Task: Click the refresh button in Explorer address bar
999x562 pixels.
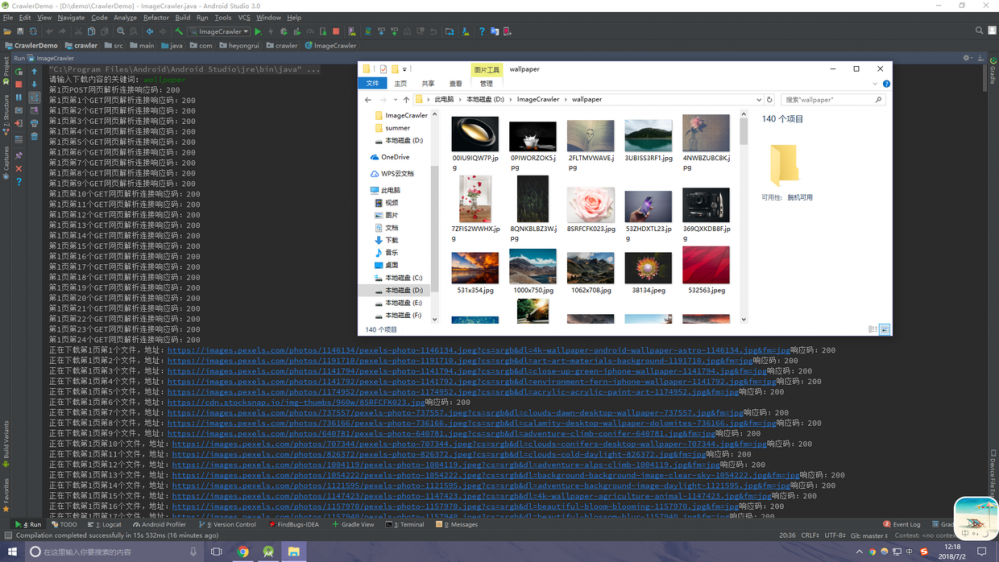Action: 769,100
